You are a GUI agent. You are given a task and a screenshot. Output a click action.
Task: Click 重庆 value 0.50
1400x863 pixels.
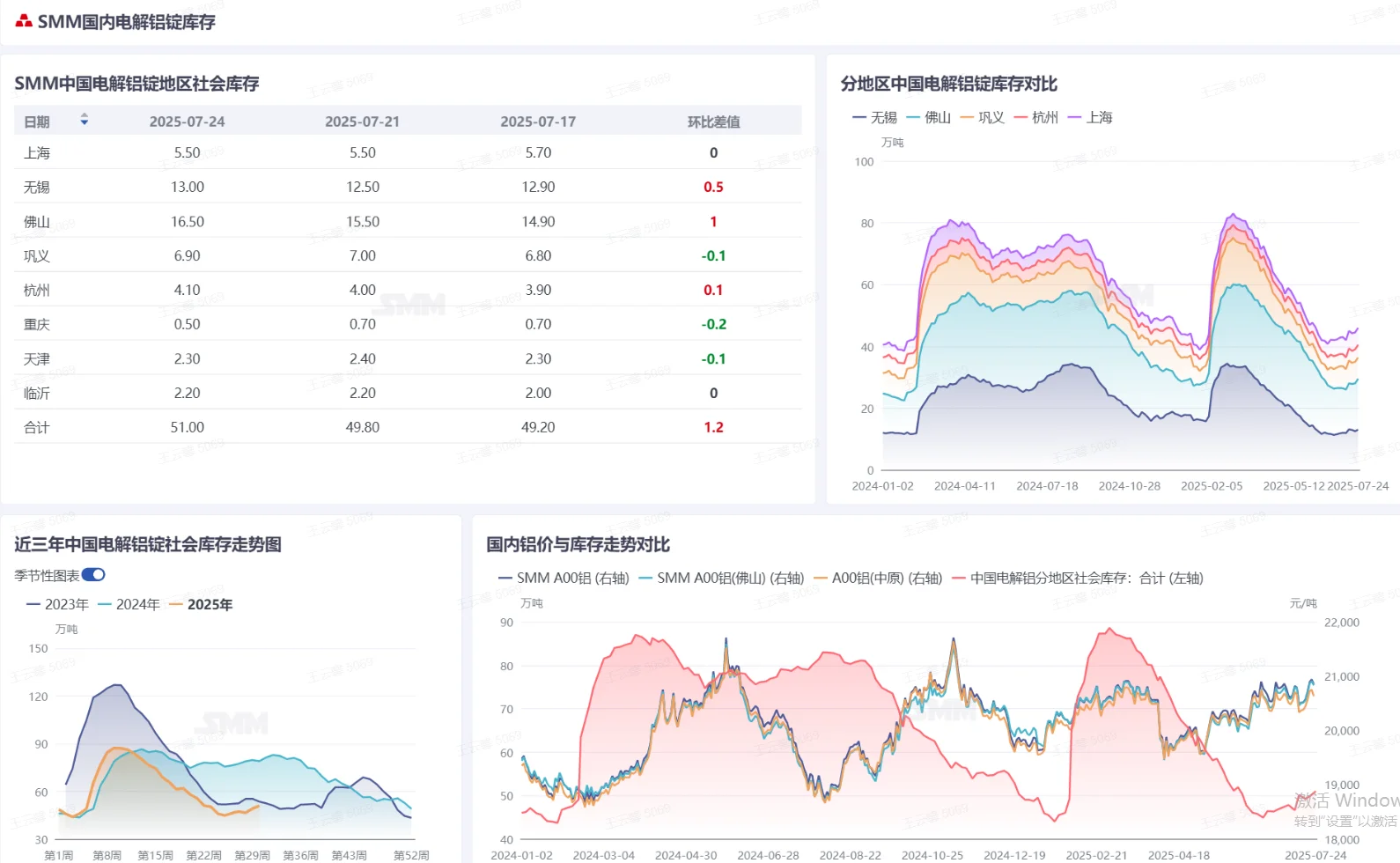(x=187, y=324)
